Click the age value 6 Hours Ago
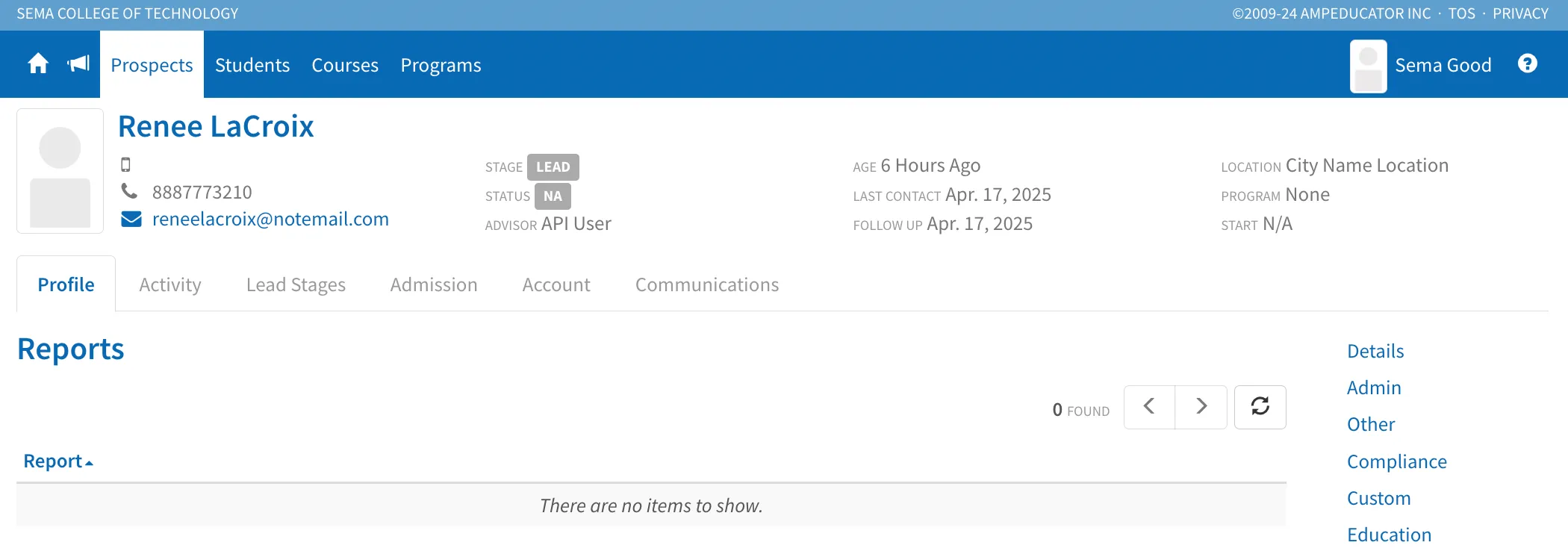 point(930,165)
